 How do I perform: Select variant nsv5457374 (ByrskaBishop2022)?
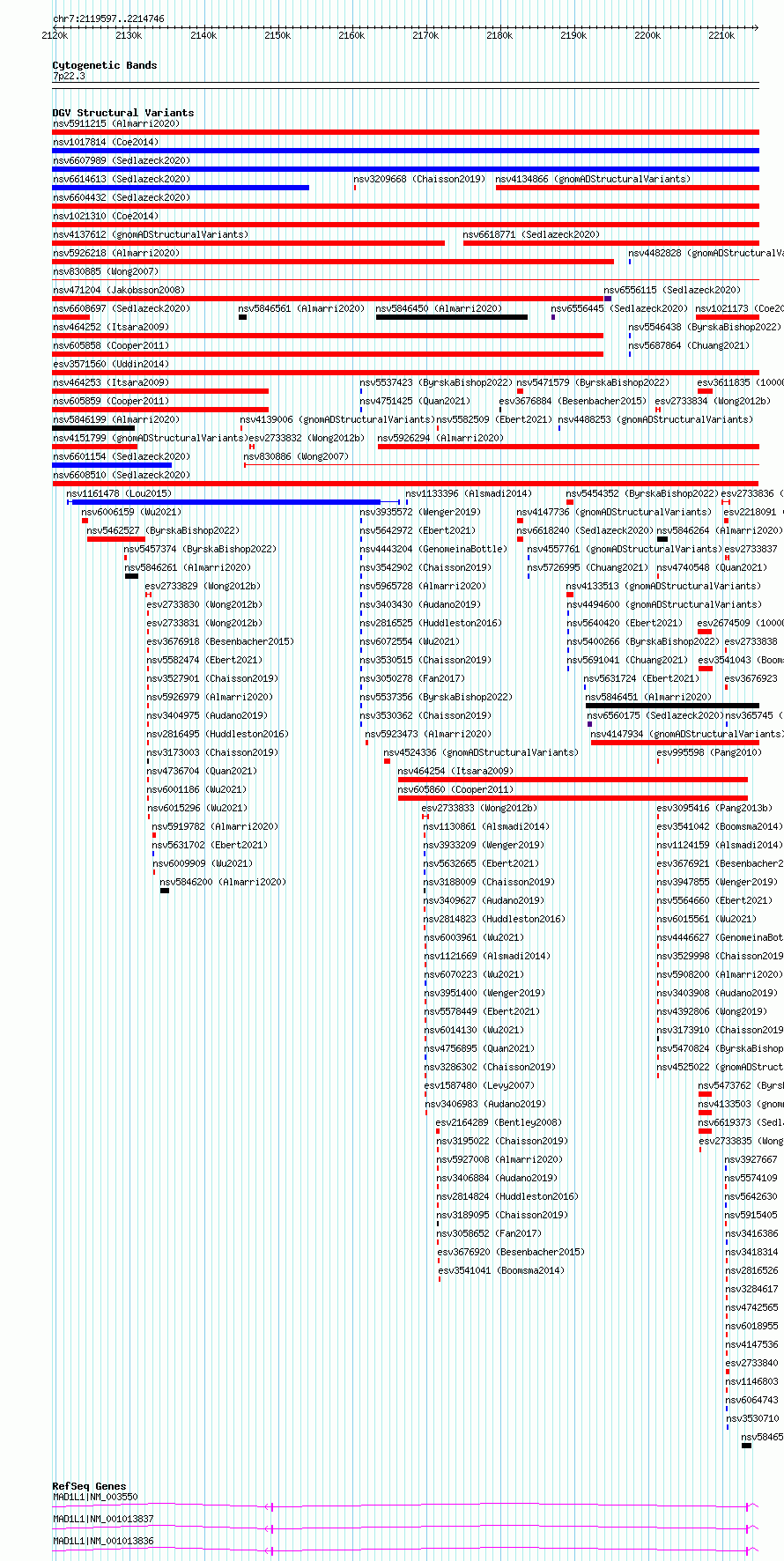point(200,550)
